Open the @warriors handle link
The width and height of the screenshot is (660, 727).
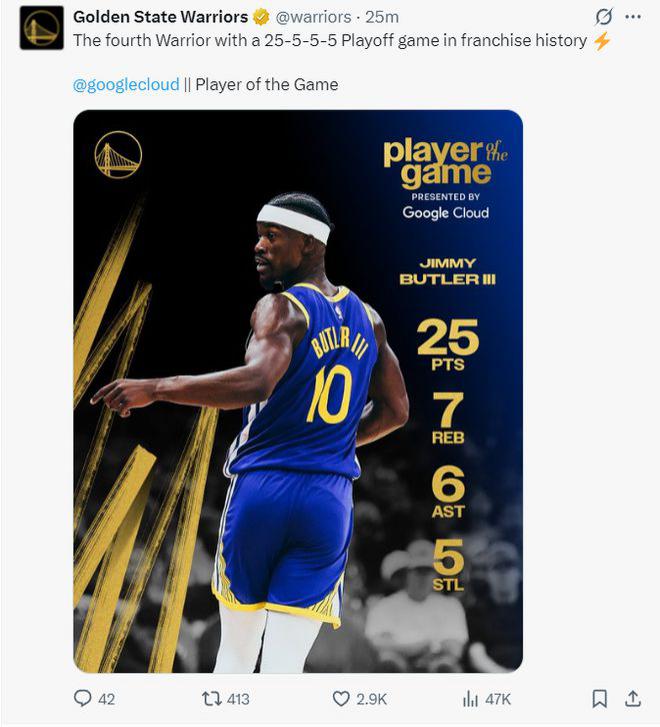tap(314, 17)
